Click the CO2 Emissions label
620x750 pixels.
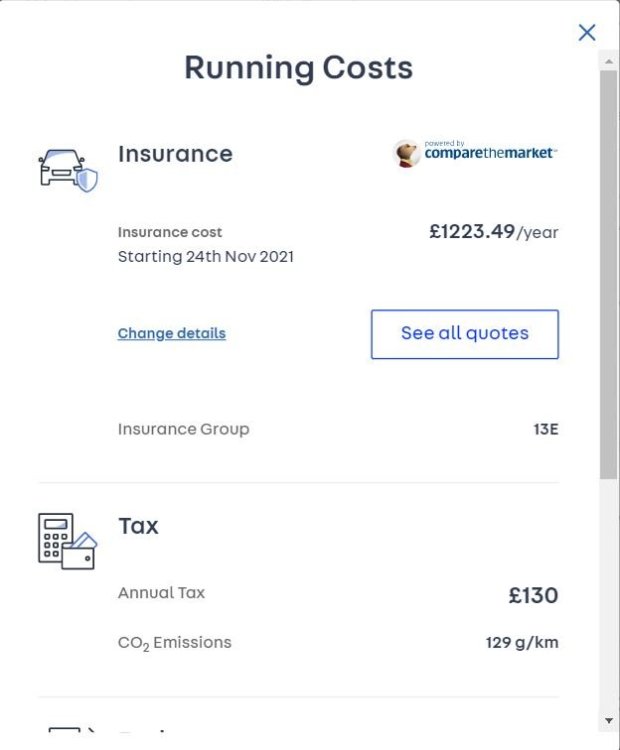click(x=175, y=643)
